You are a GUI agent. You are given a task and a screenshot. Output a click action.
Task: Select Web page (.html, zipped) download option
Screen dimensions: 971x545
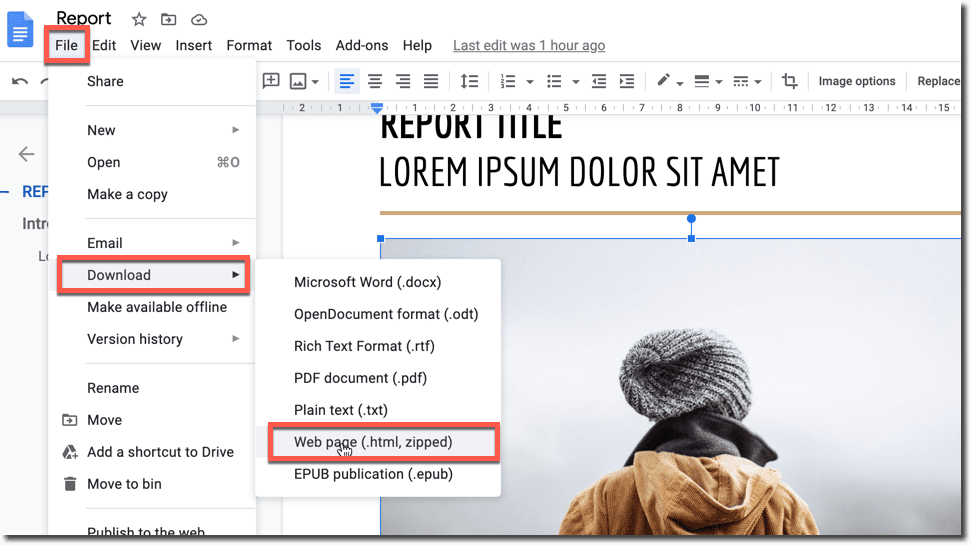tap(373, 442)
